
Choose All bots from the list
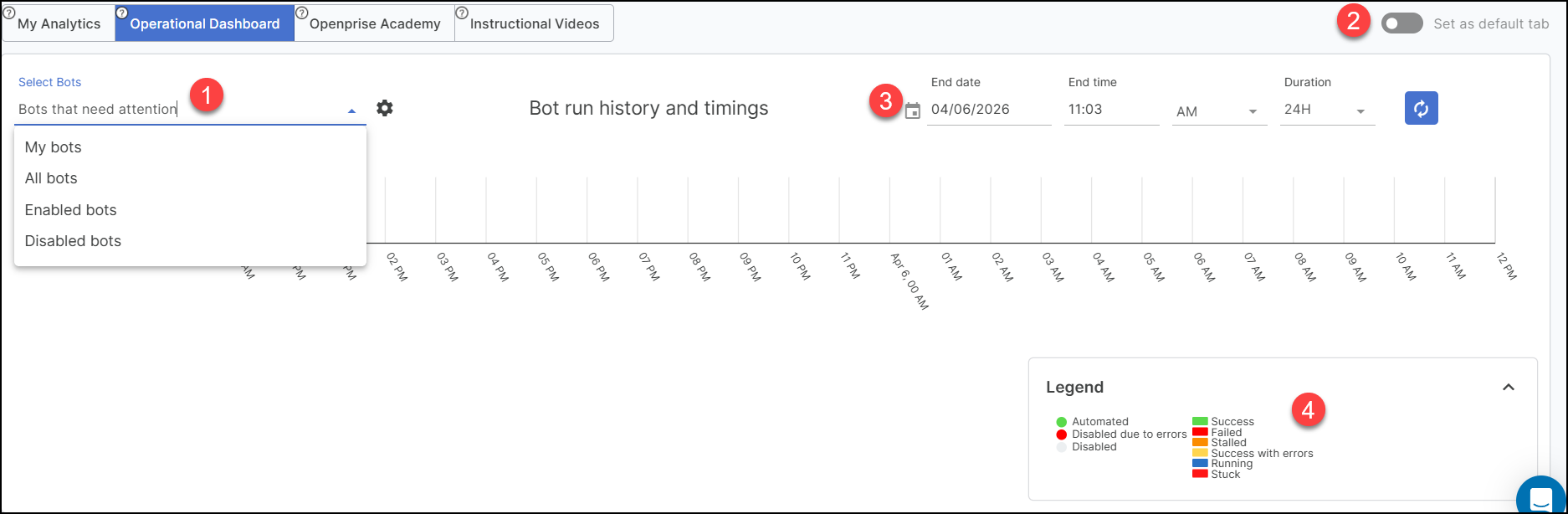[x=190, y=178]
